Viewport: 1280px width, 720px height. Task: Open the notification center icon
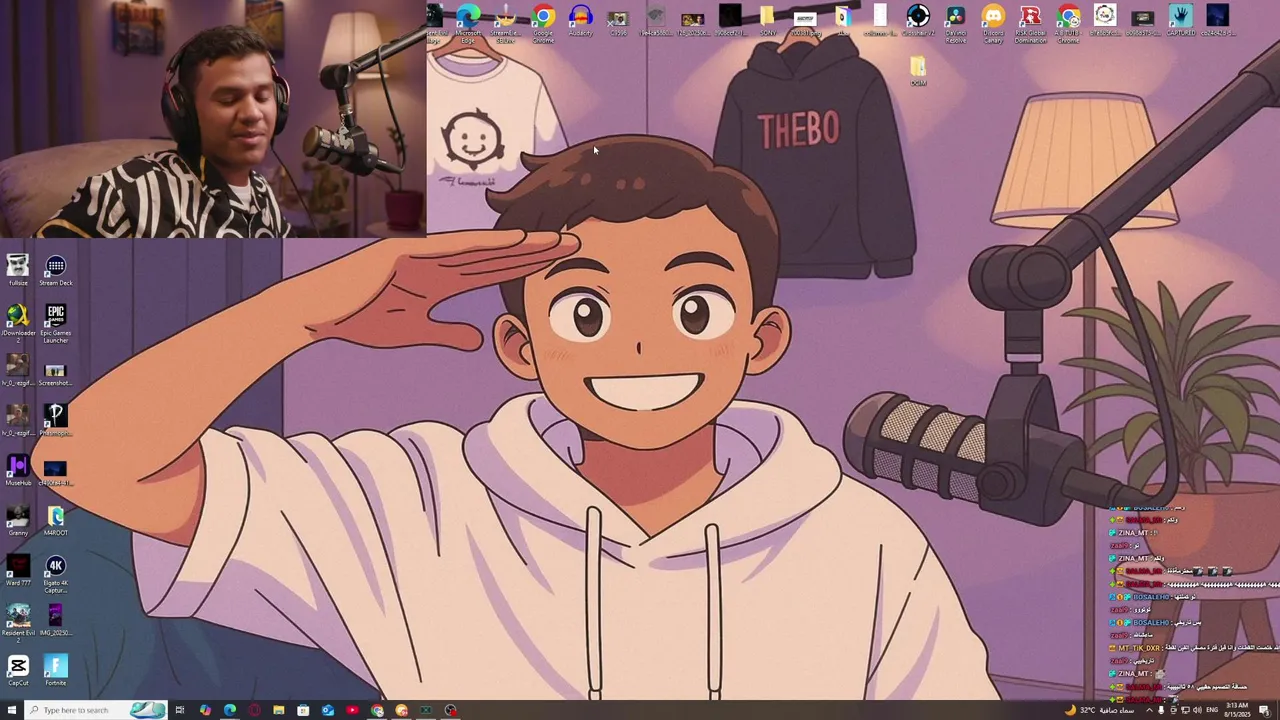[1265, 710]
